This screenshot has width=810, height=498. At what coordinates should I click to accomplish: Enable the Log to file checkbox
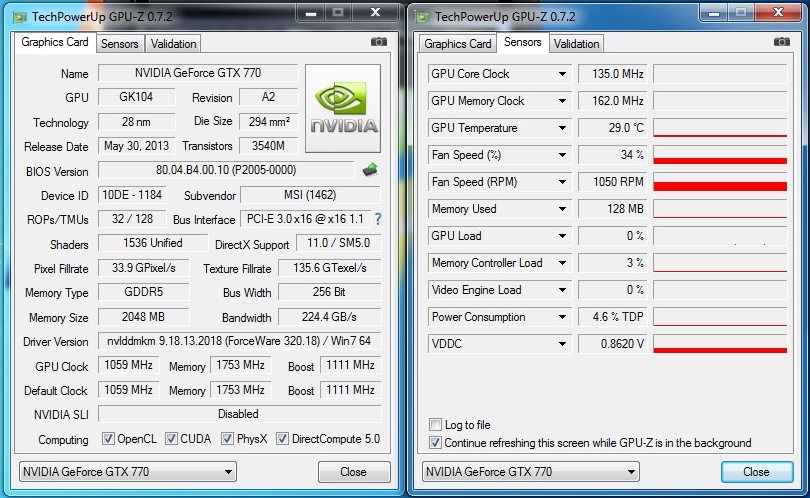435,425
